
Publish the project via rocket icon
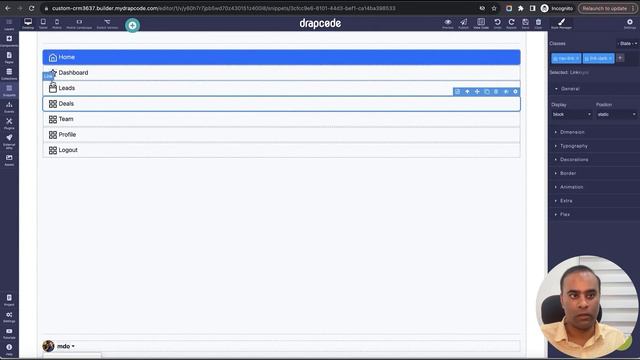[x=463, y=24]
